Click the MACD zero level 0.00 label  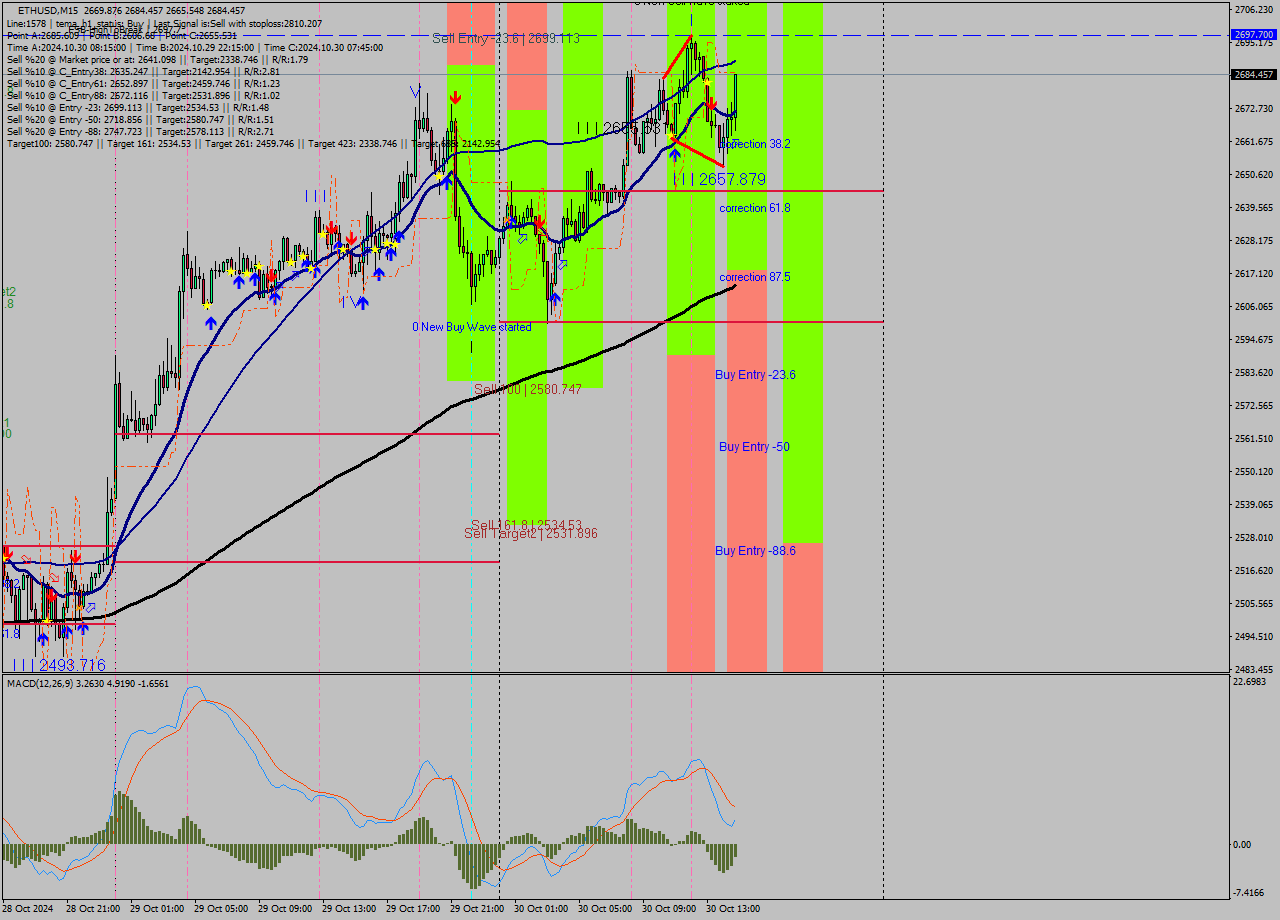pyautogui.click(x=1244, y=845)
